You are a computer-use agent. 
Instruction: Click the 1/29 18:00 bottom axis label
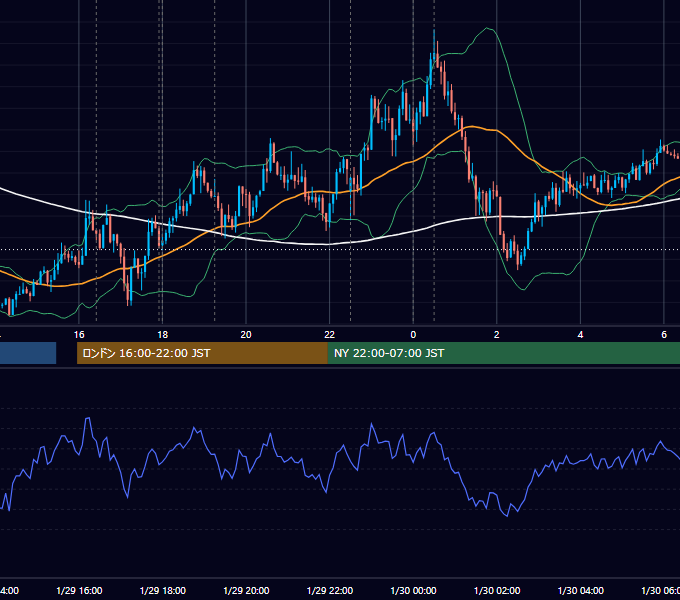coord(163,590)
